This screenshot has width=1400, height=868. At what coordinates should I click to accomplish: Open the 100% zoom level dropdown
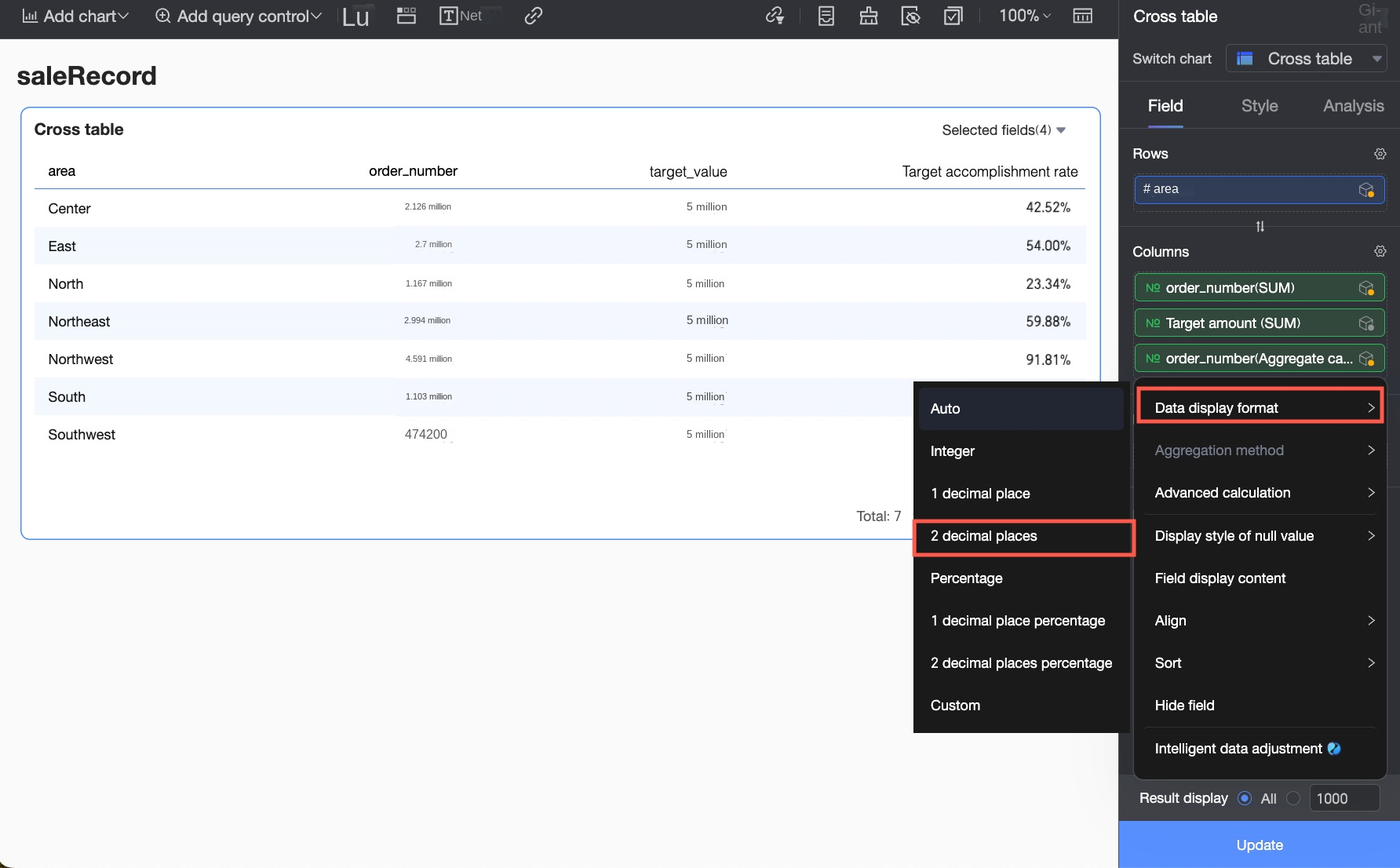tap(1024, 16)
